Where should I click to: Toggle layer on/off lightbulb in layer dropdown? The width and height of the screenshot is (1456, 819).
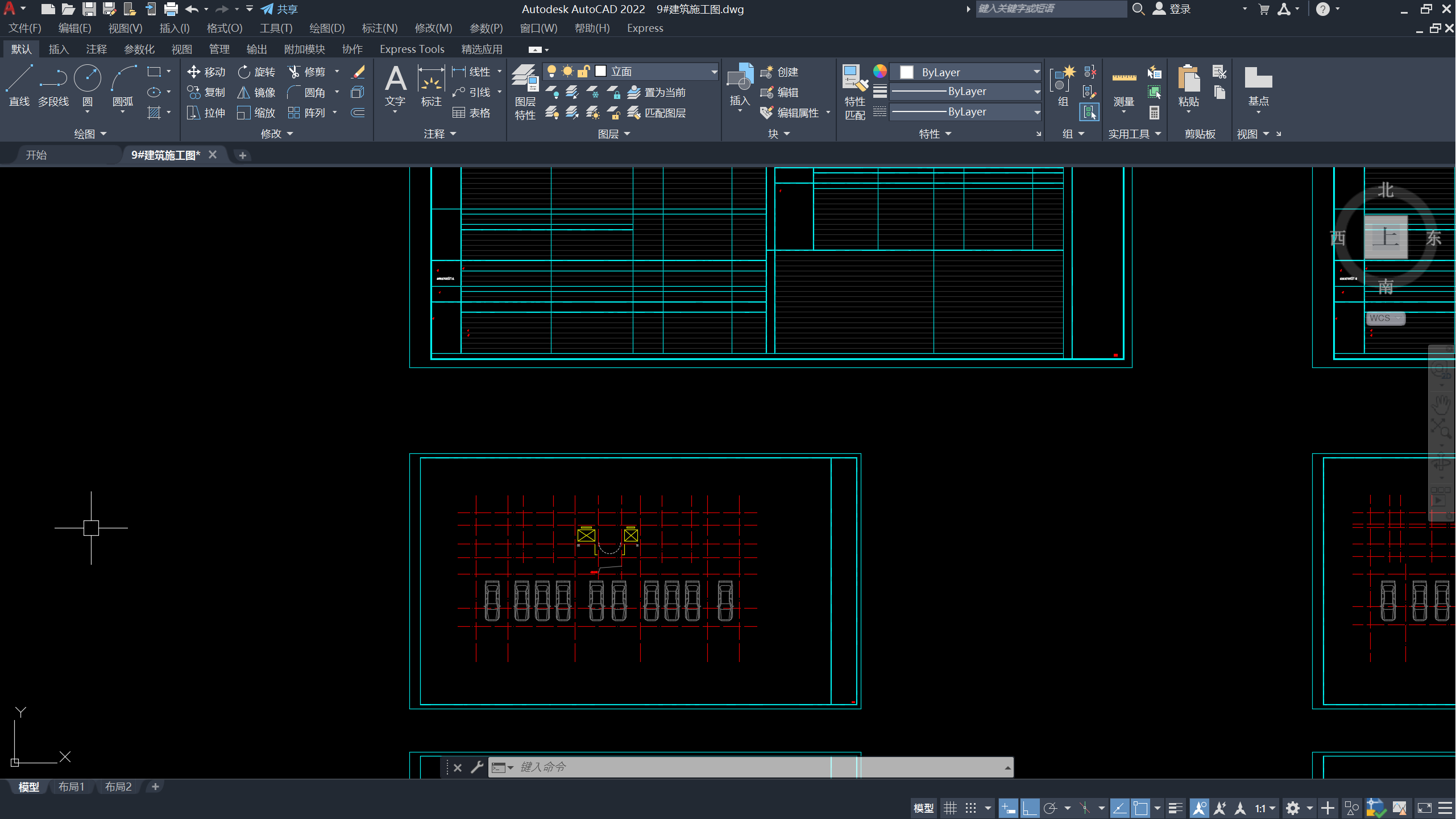(551, 71)
